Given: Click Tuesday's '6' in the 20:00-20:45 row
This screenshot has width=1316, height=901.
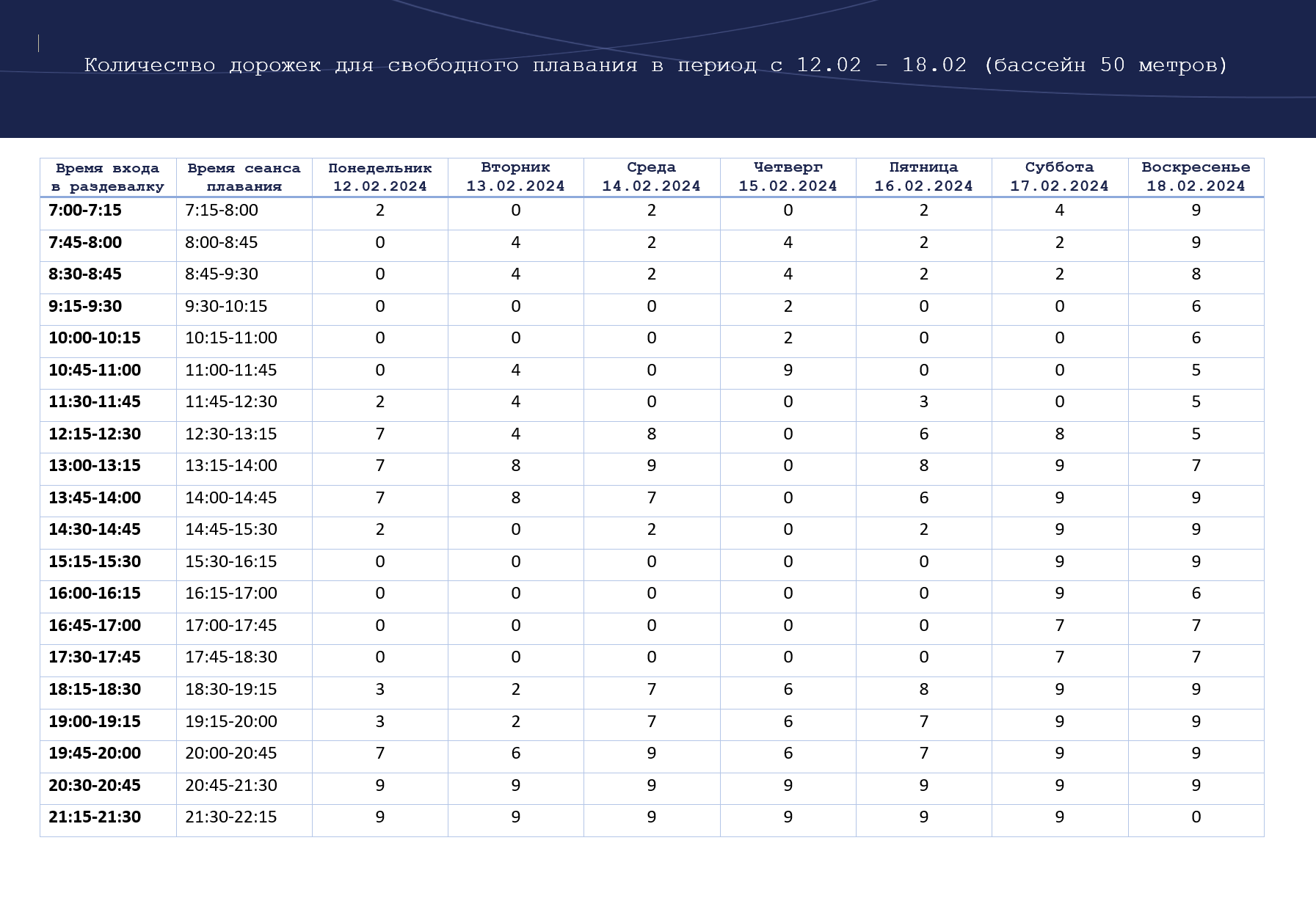Looking at the screenshot, I should point(516,754).
